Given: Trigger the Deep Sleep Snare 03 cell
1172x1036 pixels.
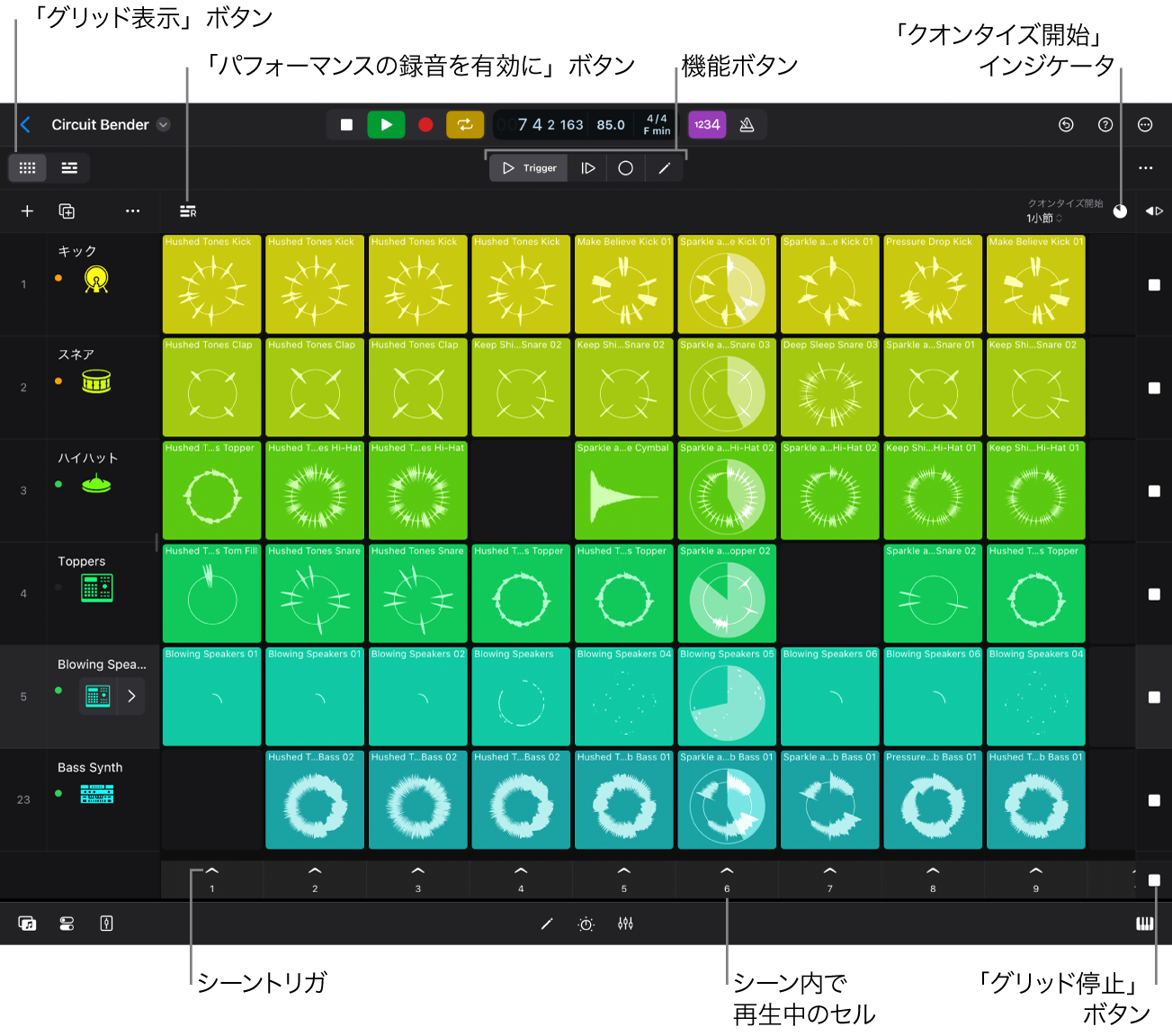Looking at the screenshot, I should (x=830, y=388).
